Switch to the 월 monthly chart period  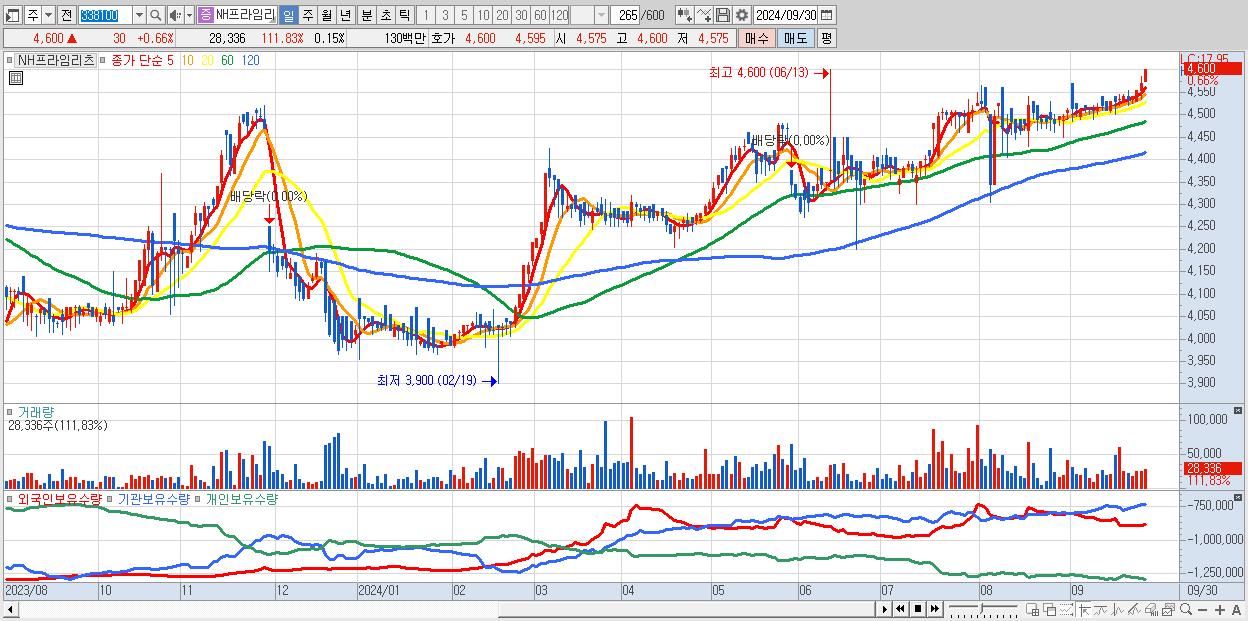[x=326, y=15]
